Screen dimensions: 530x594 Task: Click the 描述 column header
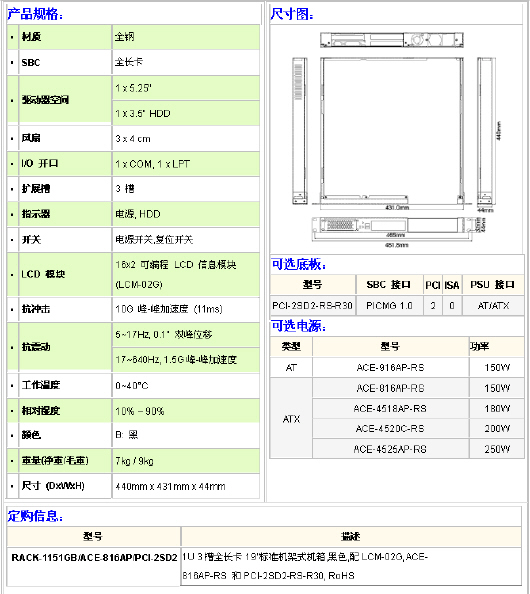coord(351,536)
